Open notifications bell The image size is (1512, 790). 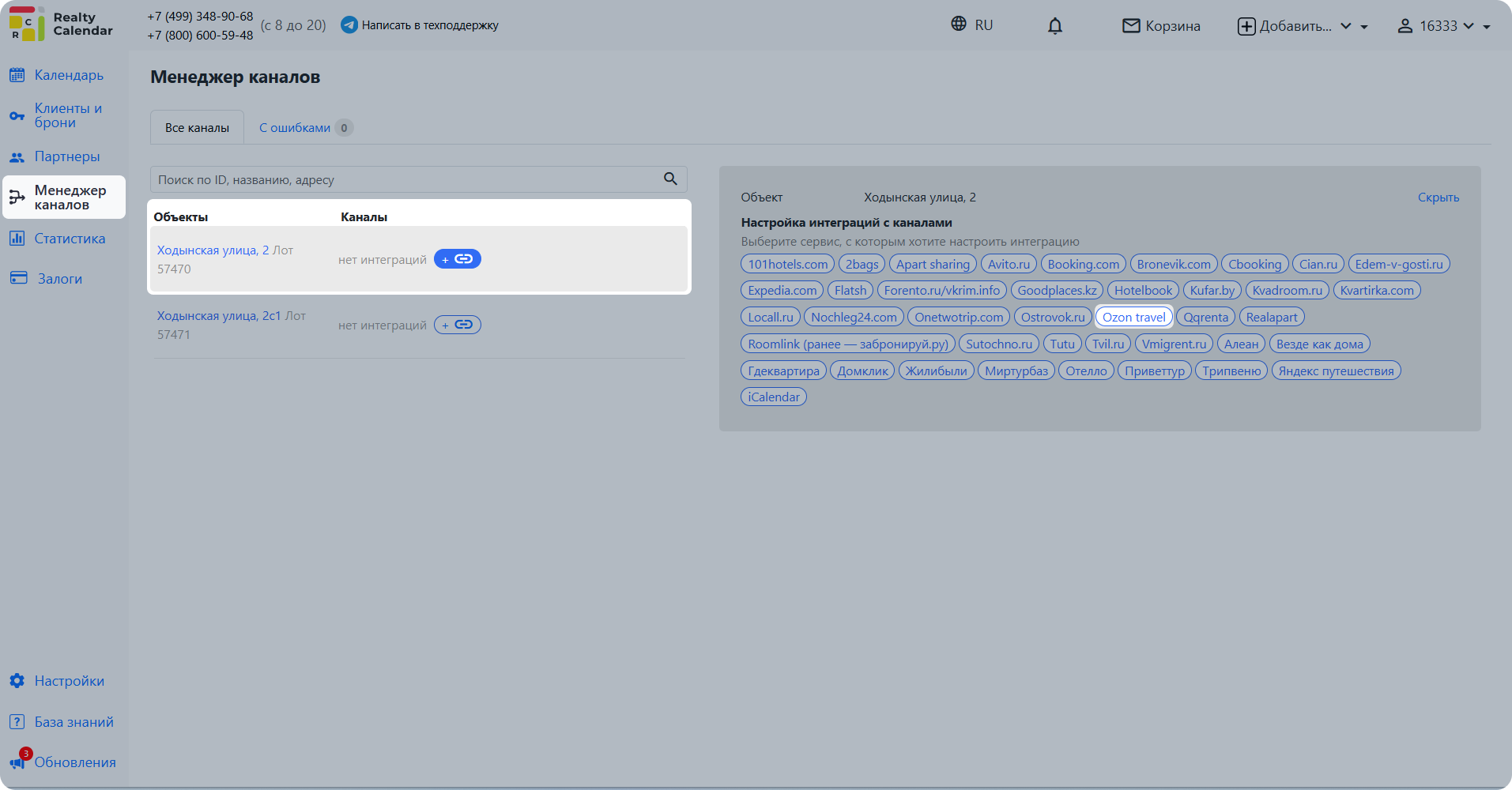click(x=1055, y=26)
